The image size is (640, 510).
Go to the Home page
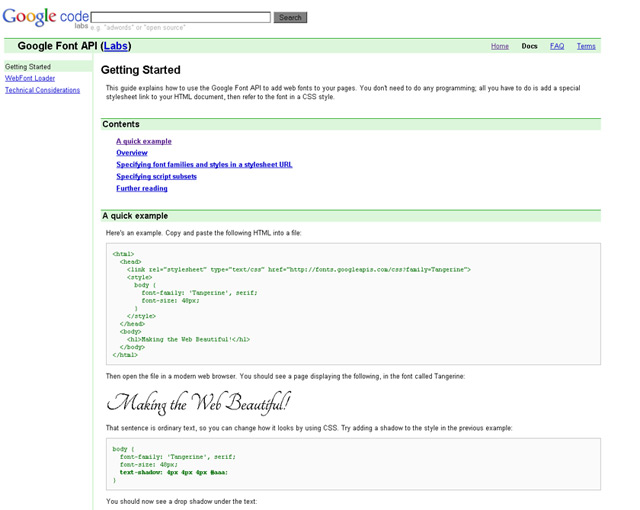point(499,46)
